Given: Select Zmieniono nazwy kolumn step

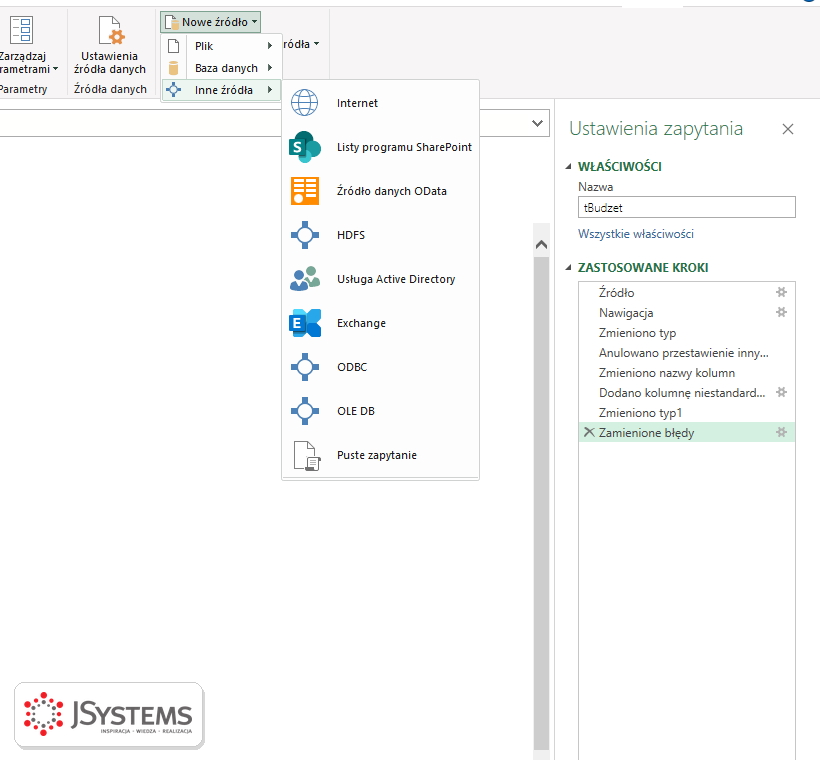Looking at the screenshot, I should [687, 372].
